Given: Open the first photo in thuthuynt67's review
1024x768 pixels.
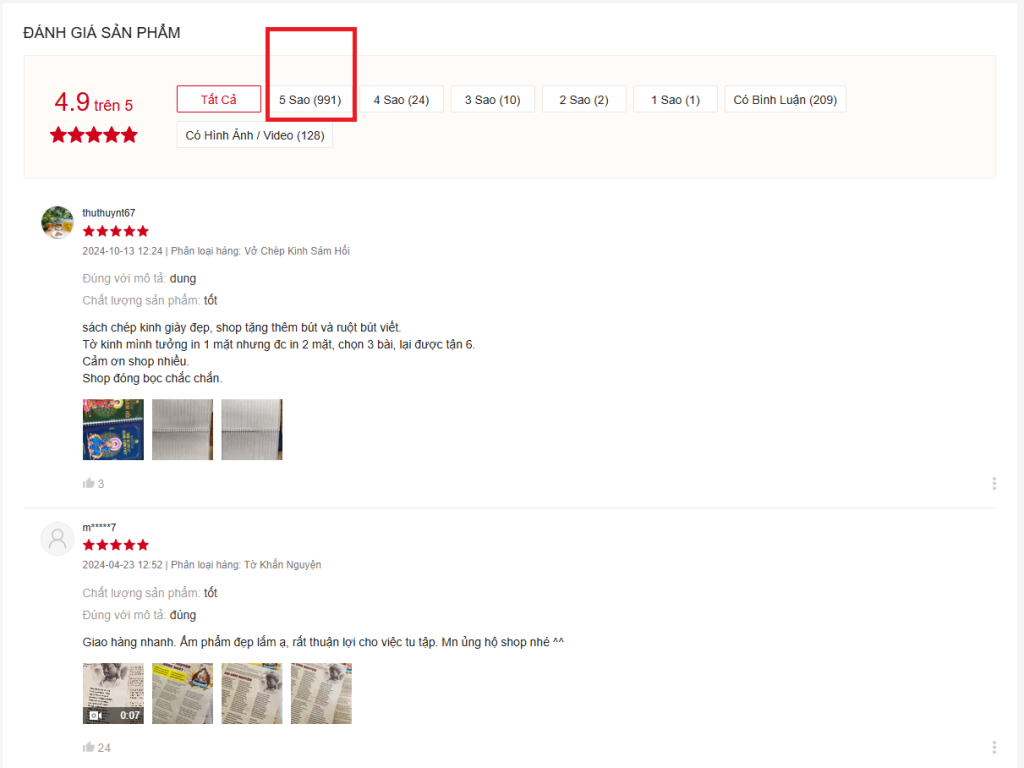Looking at the screenshot, I should point(113,429).
